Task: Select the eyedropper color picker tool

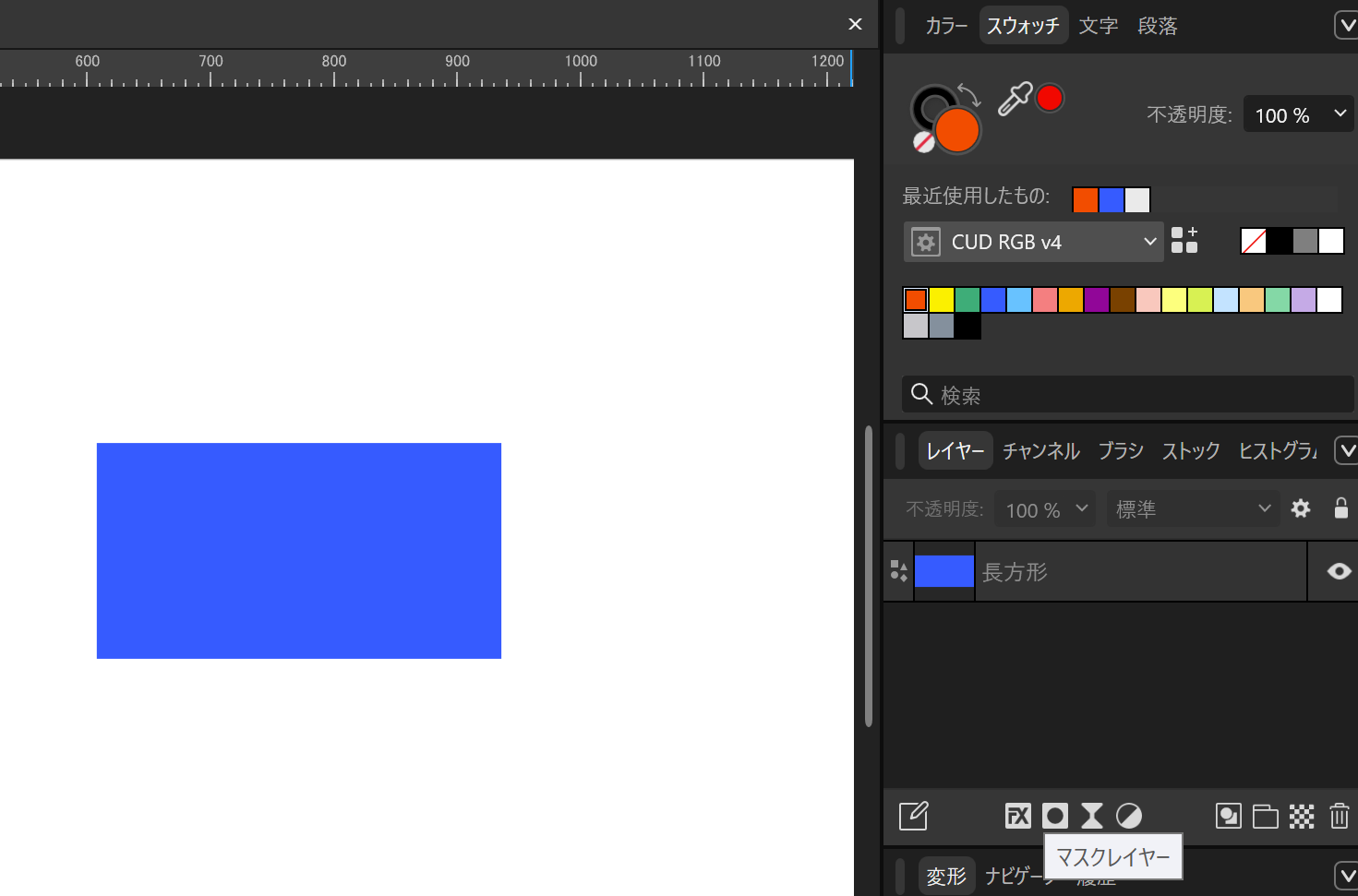Action: point(1015,99)
